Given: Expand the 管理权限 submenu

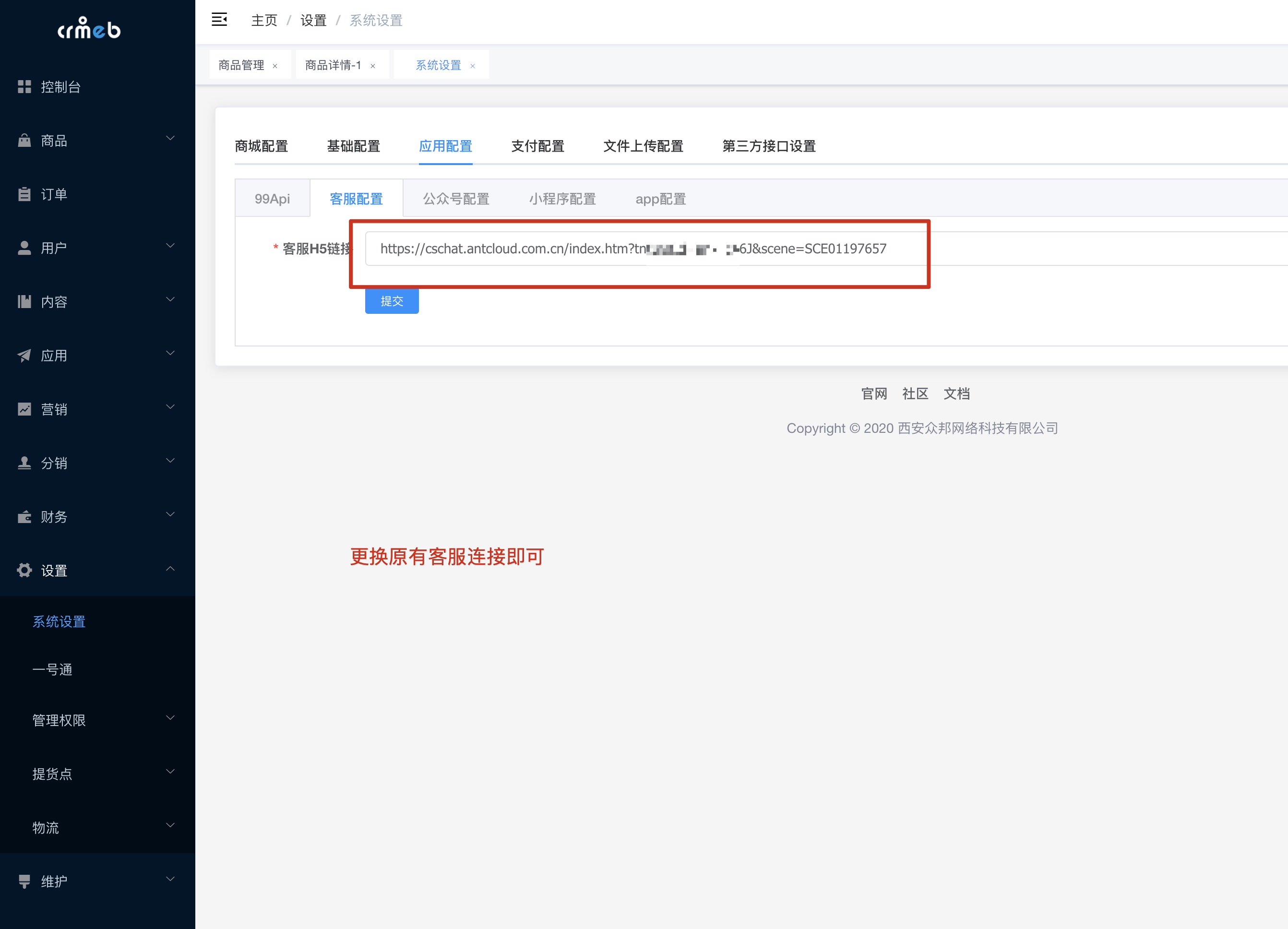Looking at the screenshot, I should pyautogui.click(x=170, y=718).
